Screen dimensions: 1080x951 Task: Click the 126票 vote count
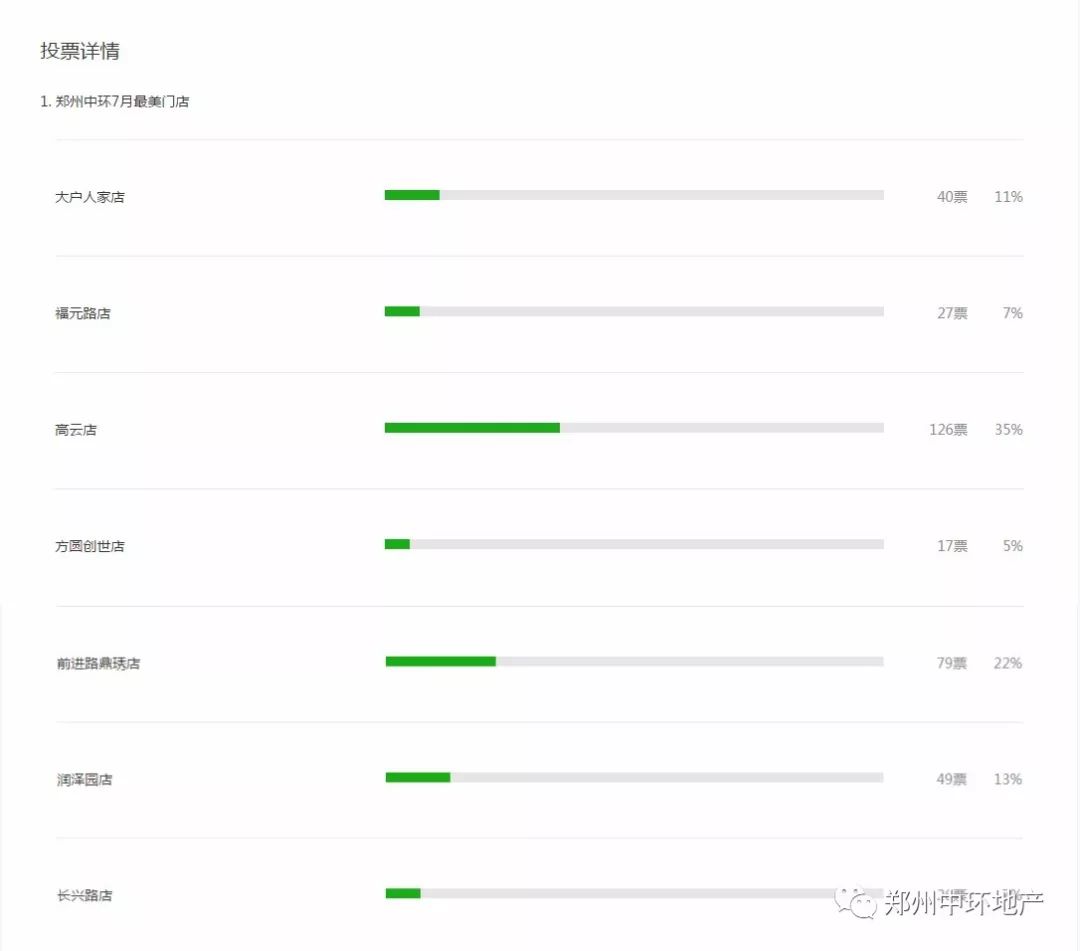(948, 430)
